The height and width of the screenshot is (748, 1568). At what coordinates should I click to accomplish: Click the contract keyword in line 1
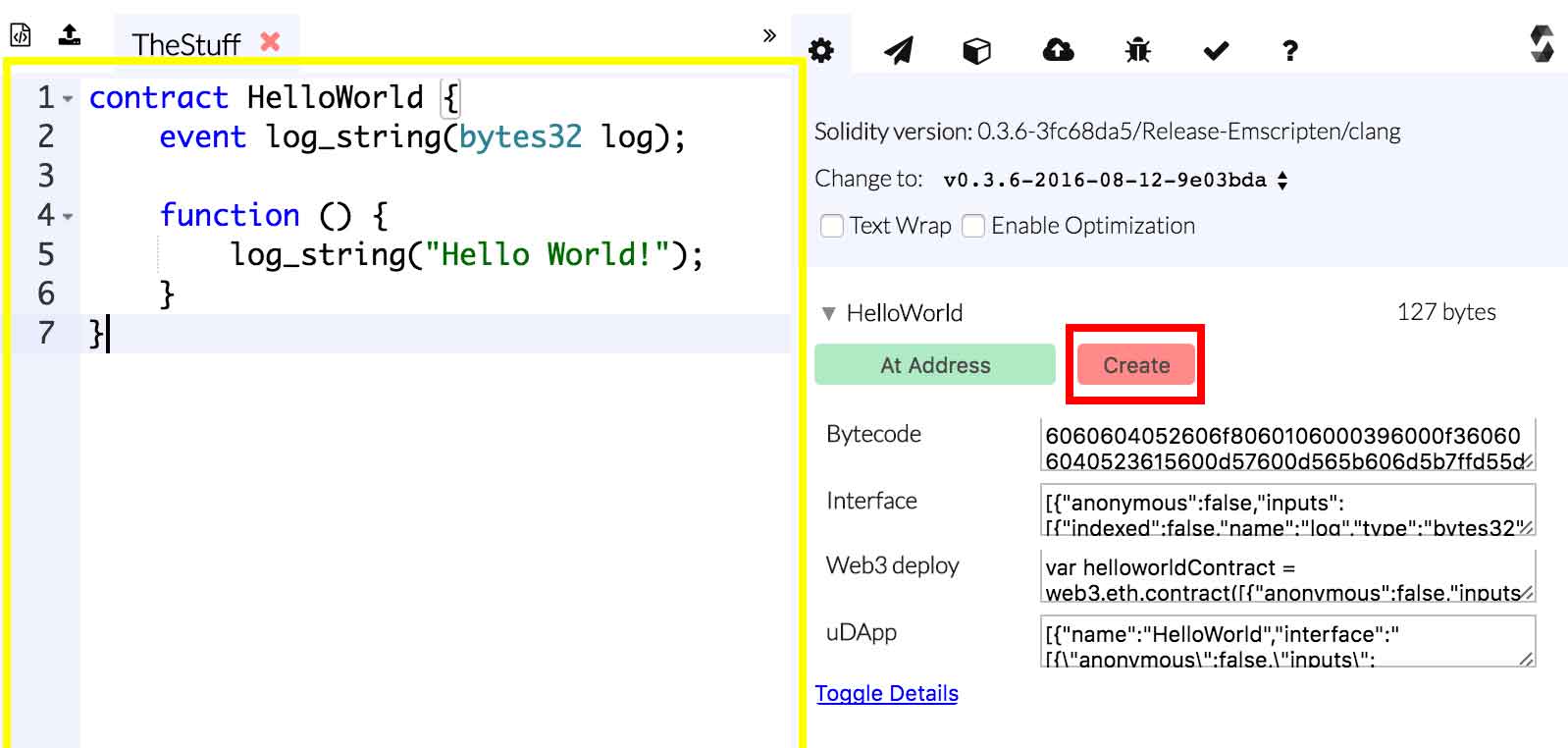pos(159,97)
